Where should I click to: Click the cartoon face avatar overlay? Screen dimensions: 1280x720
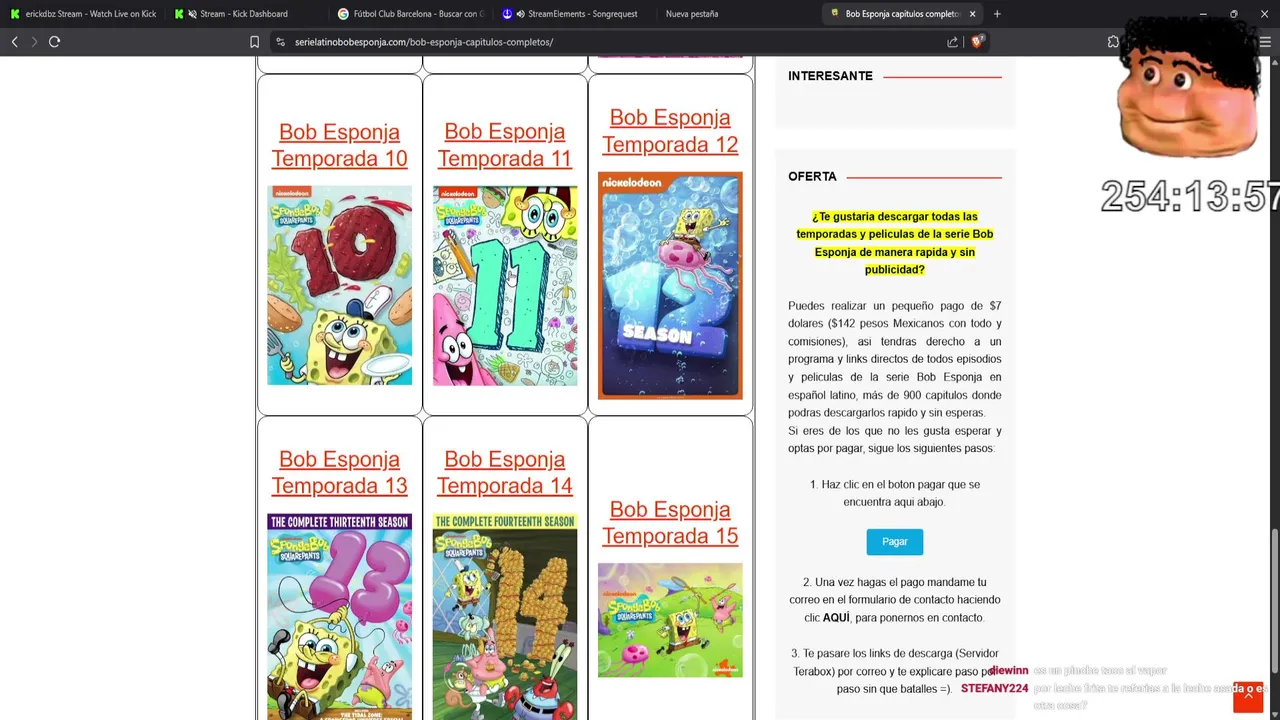(x=1189, y=88)
